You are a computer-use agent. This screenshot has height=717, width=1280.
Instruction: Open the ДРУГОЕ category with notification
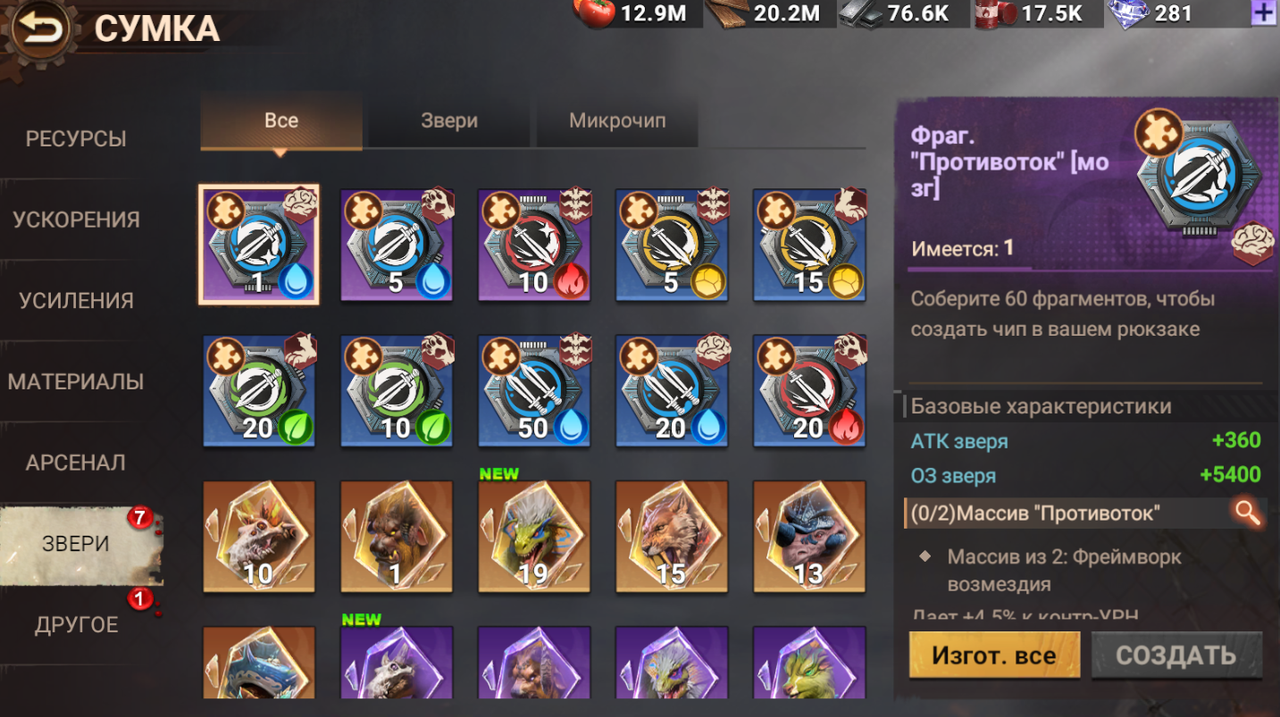[x=76, y=625]
